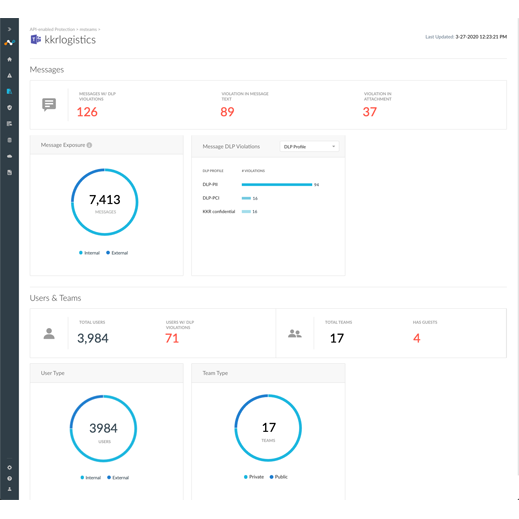The width and height of the screenshot is (519, 519).
Task: Open the help icon in the lower sidebar
Action: point(9,478)
